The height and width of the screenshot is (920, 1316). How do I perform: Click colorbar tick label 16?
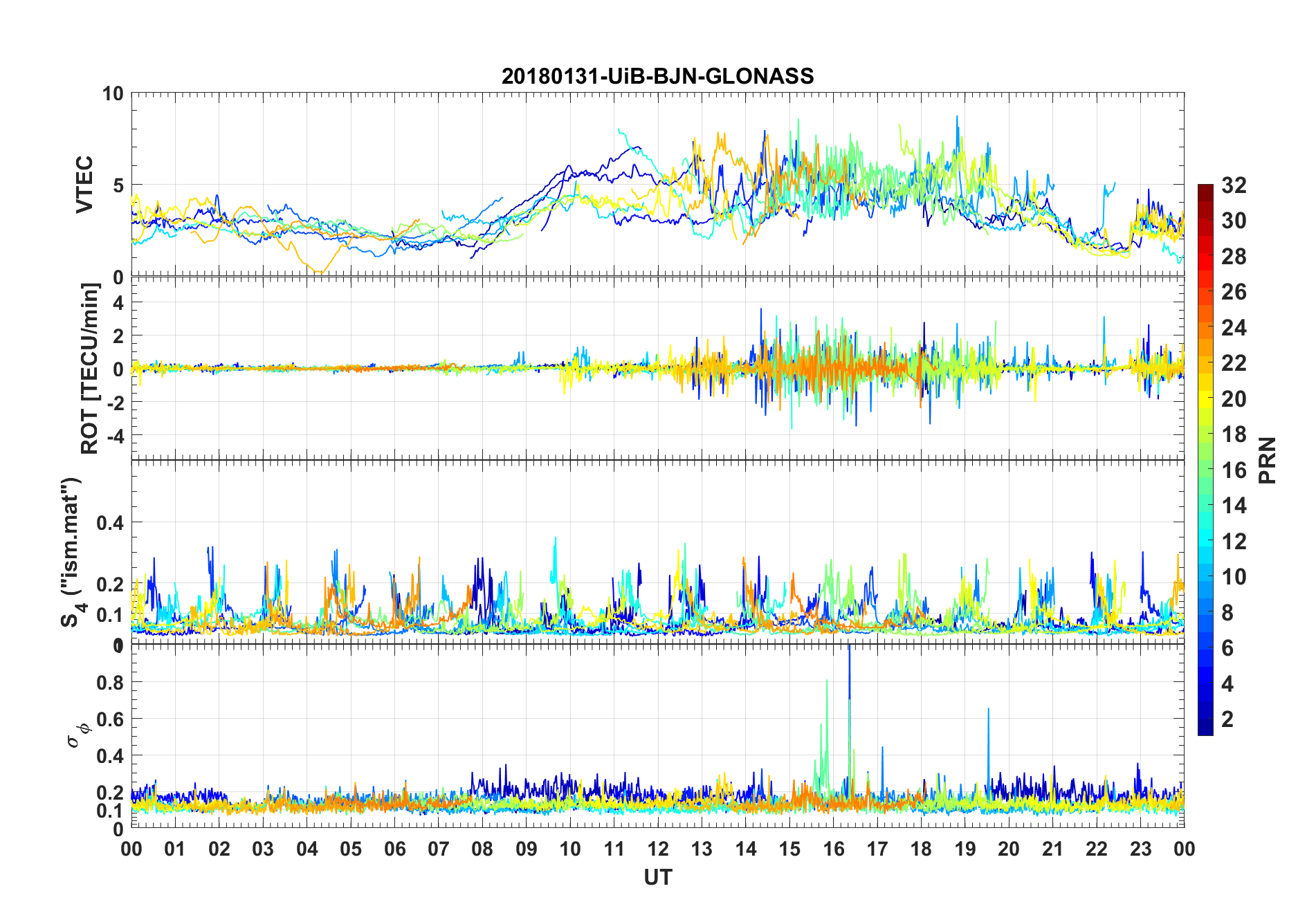coord(1234,470)
